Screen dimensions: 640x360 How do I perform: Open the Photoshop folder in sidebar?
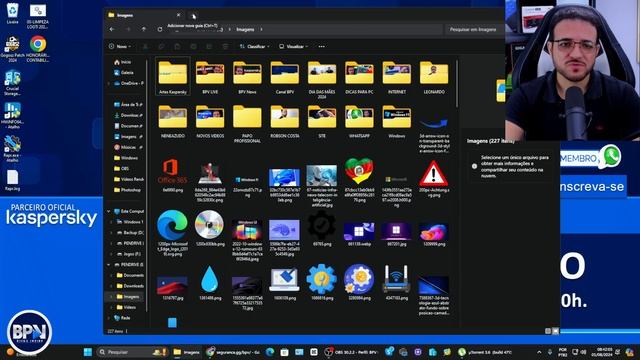point(128,190)
